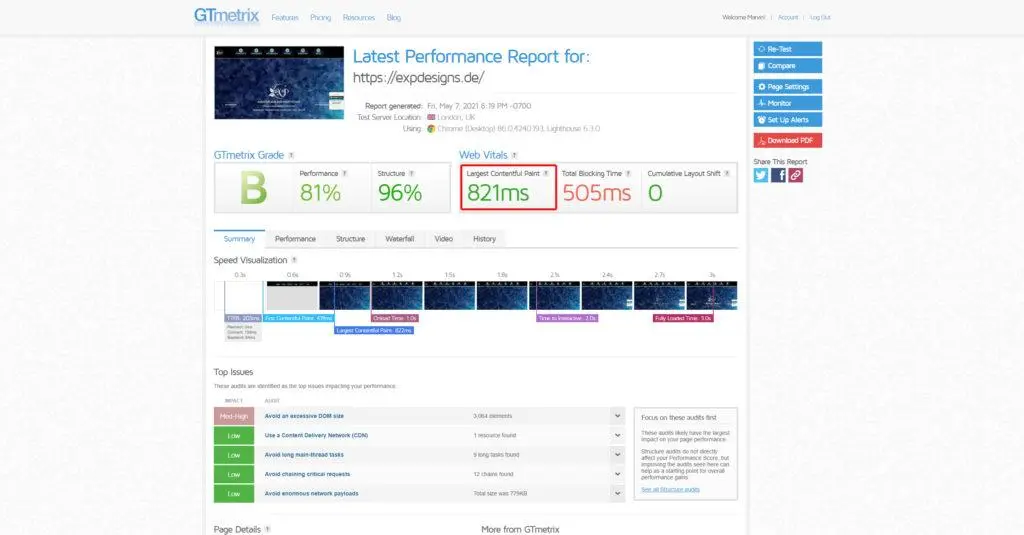Open help icon beside Performance score
The height and width of the screenshot is (535, 1024).
click(344, 174)
